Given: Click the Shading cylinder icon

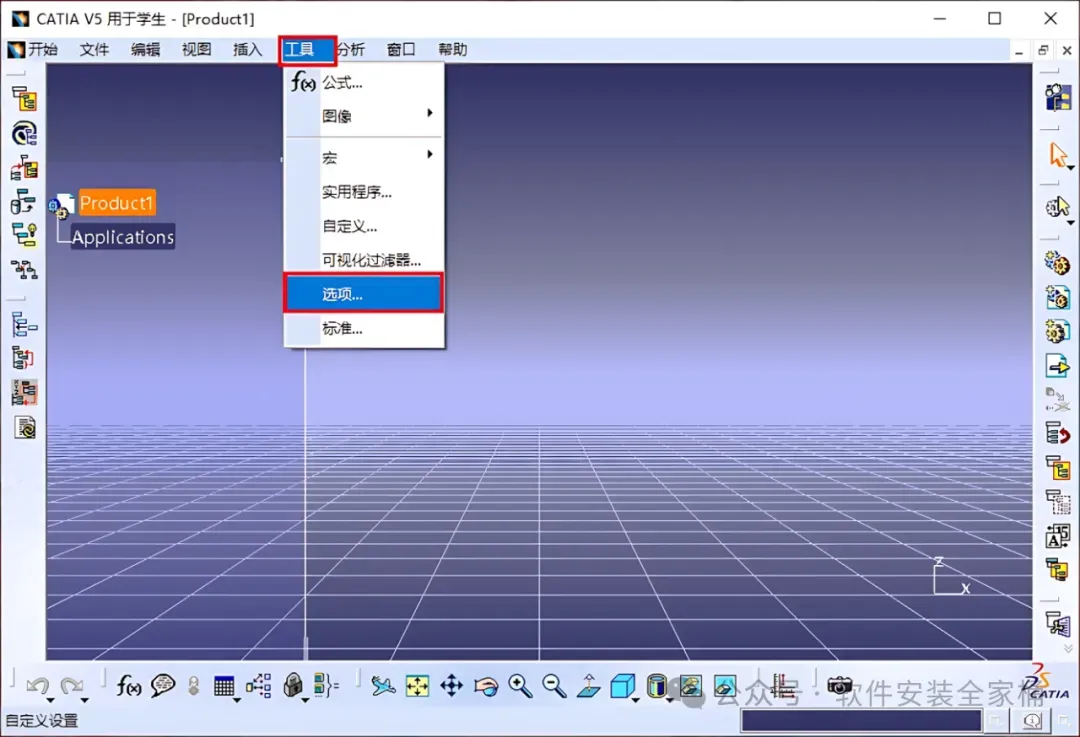Looking at the screenshot, I should click(x=657, y=686).
